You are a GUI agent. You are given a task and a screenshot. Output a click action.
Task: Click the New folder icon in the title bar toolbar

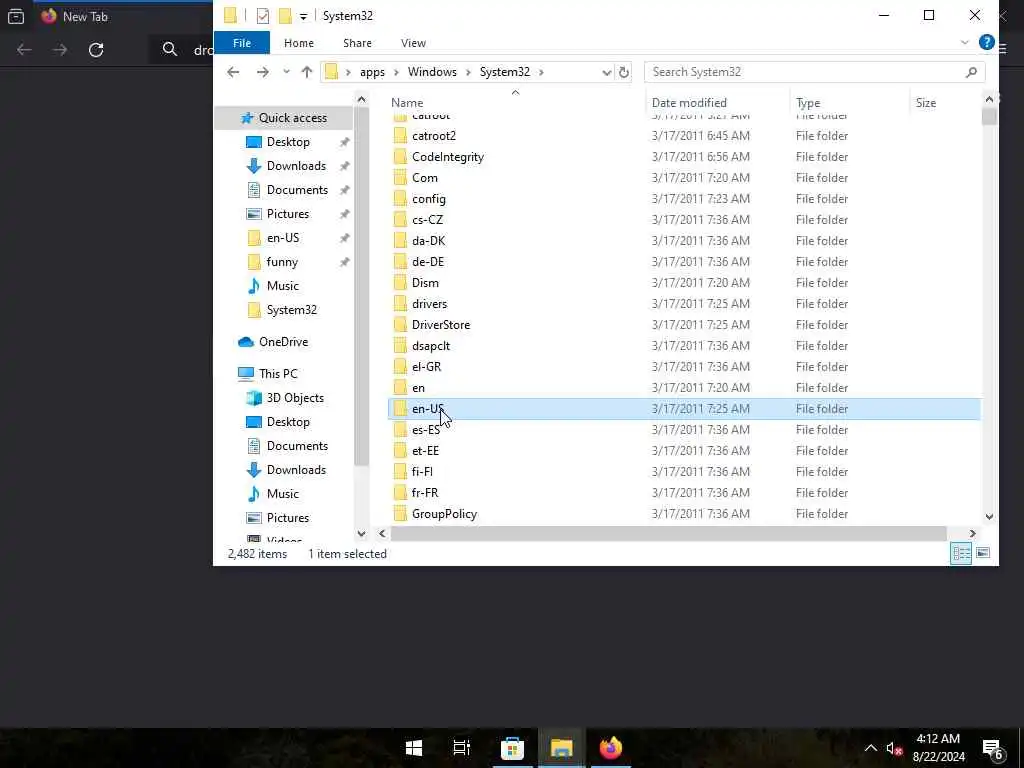pos(285,16)
